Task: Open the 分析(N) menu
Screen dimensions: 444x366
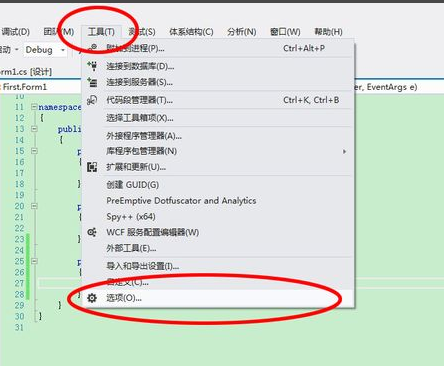Action: click(242, 32)
